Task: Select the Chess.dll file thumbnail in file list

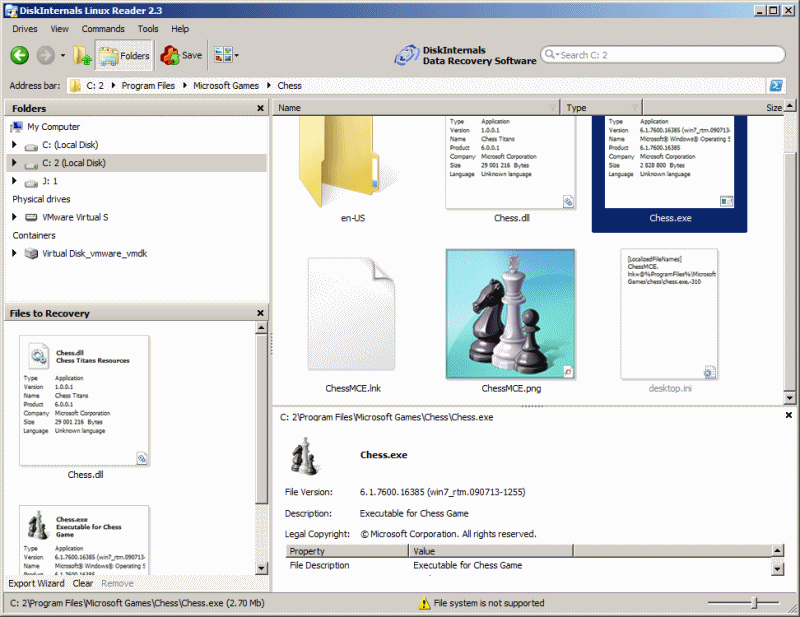Action: point(510,162)
